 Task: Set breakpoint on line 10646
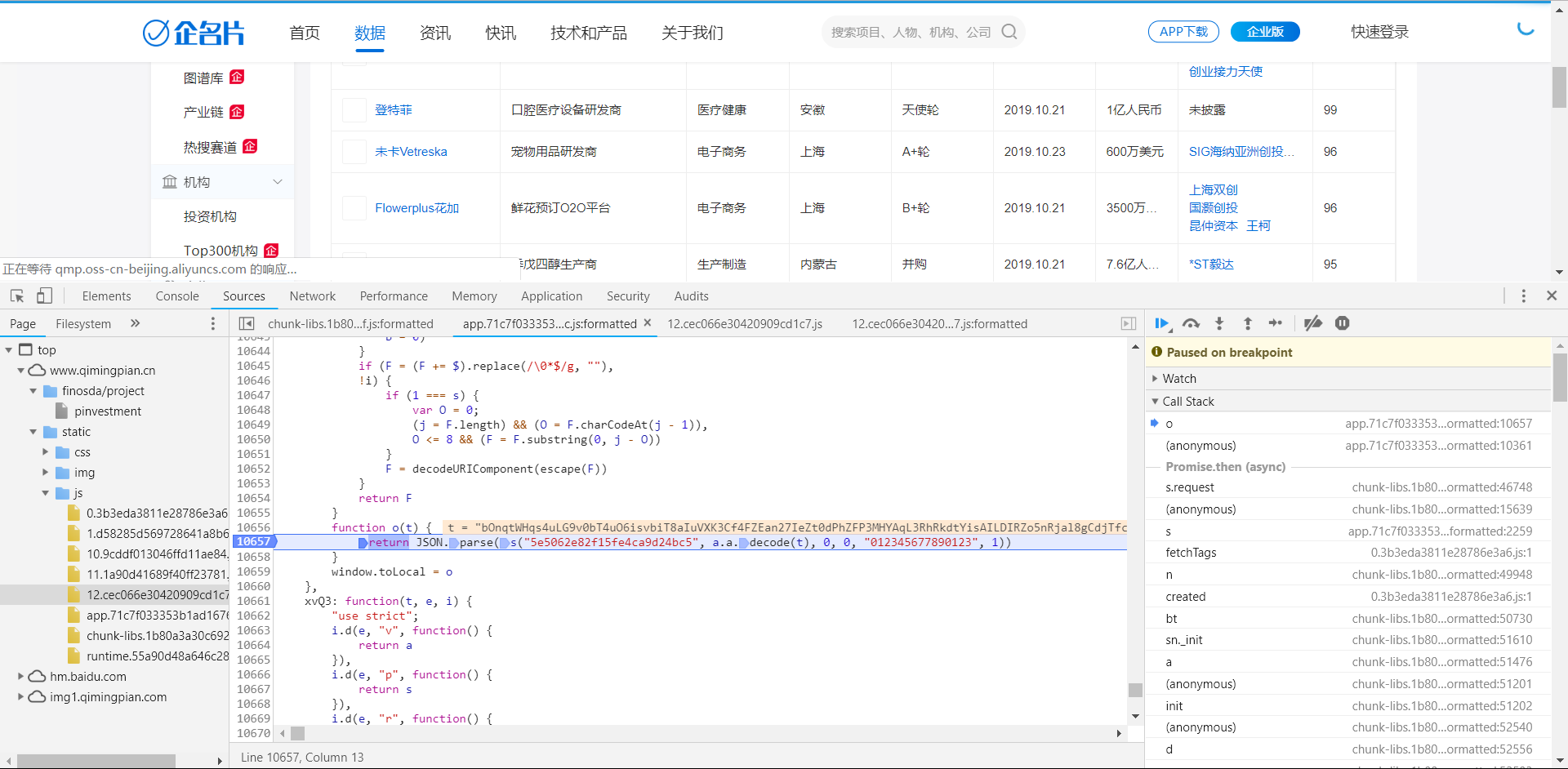point(254,380)
